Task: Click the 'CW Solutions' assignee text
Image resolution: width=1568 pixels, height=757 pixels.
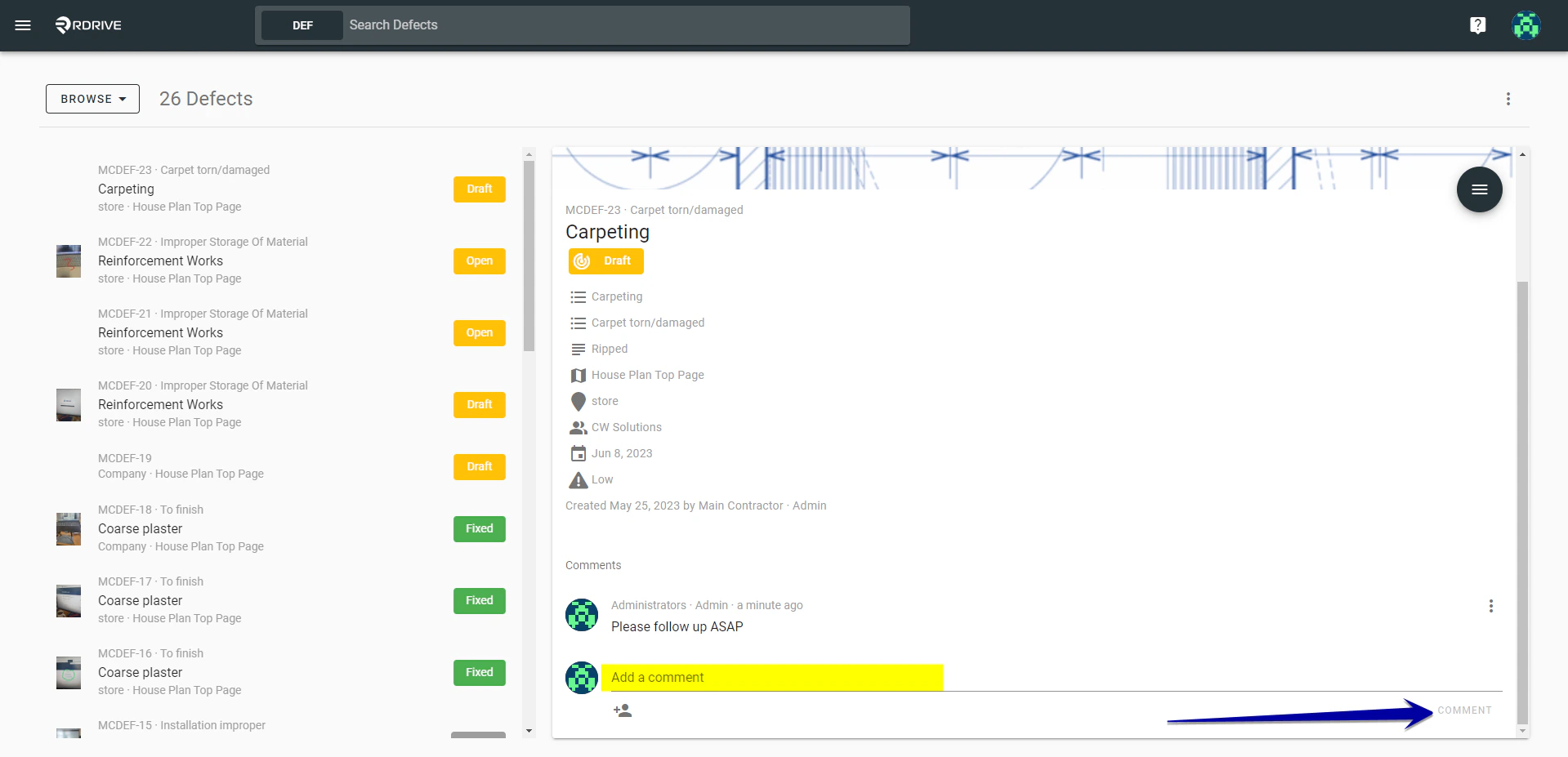Action: click(x=627, y=428)
